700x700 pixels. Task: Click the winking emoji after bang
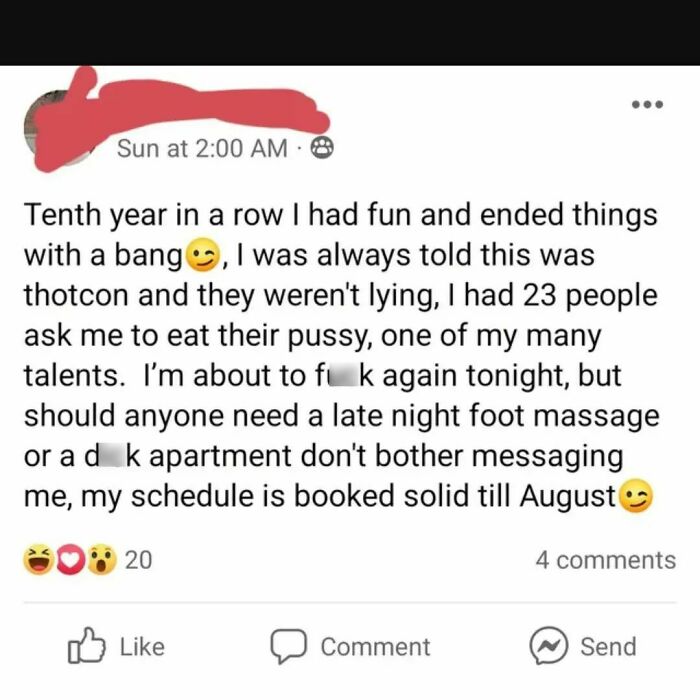pyautogui.click(x=204, y=255)
